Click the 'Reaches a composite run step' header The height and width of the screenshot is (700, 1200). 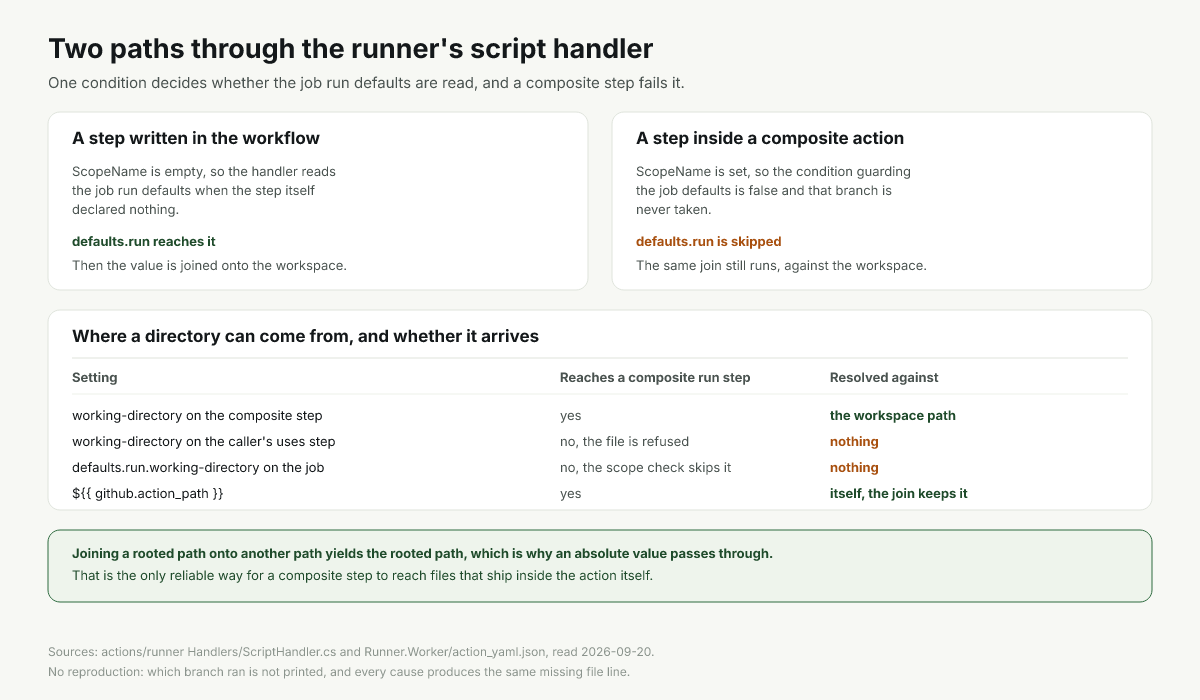click(x=655, y=378)
